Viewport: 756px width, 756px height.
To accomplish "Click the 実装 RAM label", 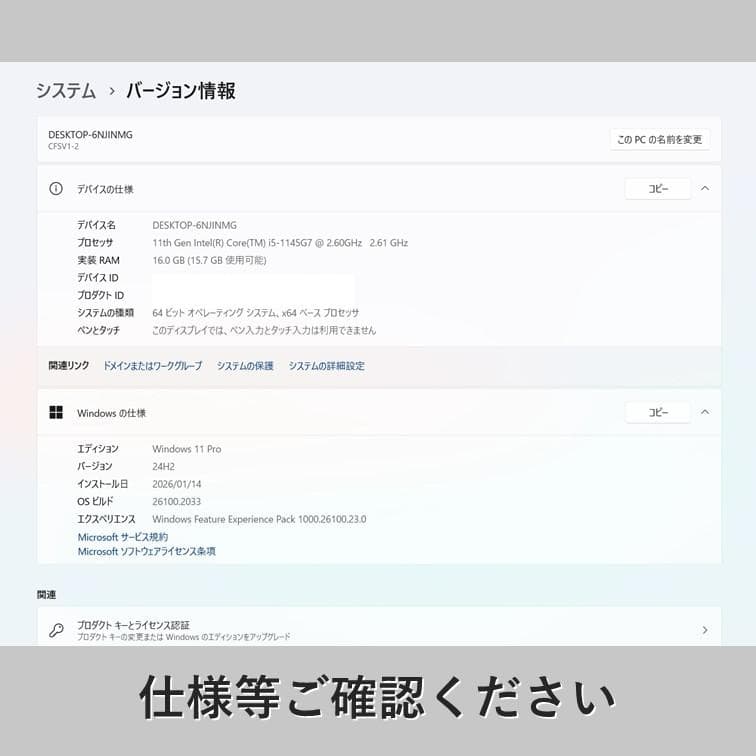I will (98, 260).
